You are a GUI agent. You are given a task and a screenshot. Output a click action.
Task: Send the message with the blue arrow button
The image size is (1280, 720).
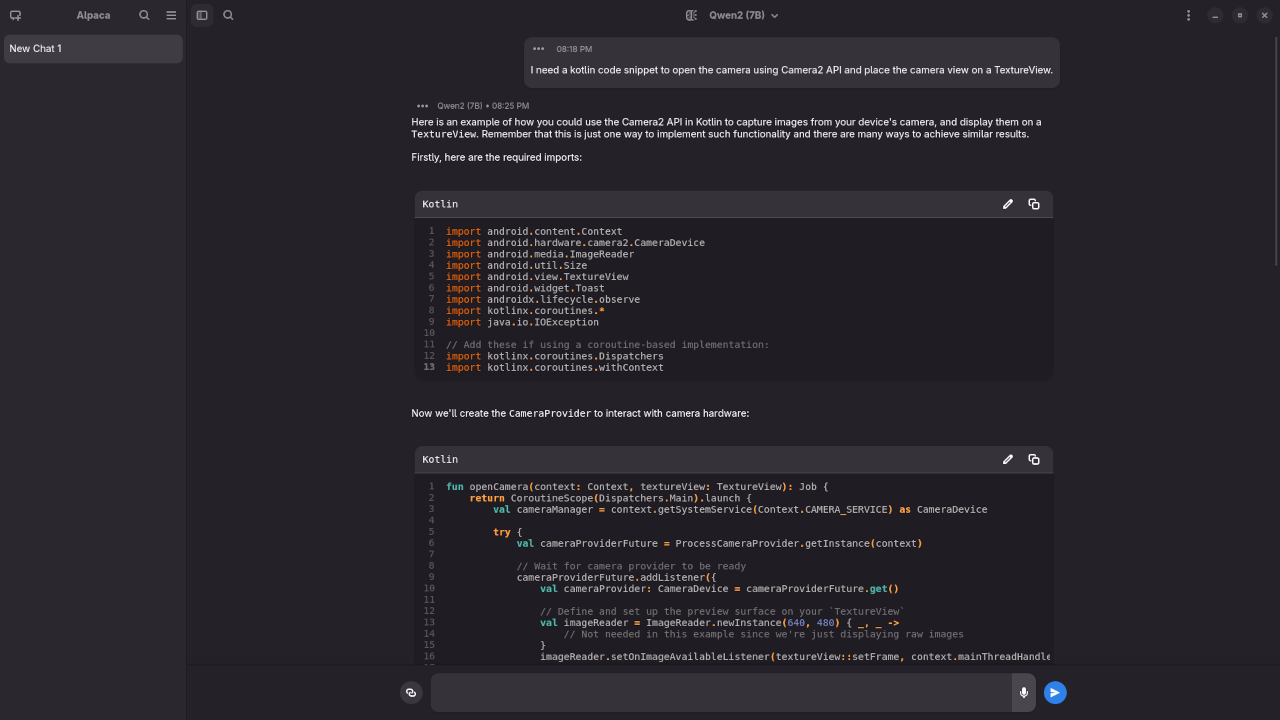click(1055, 692)
